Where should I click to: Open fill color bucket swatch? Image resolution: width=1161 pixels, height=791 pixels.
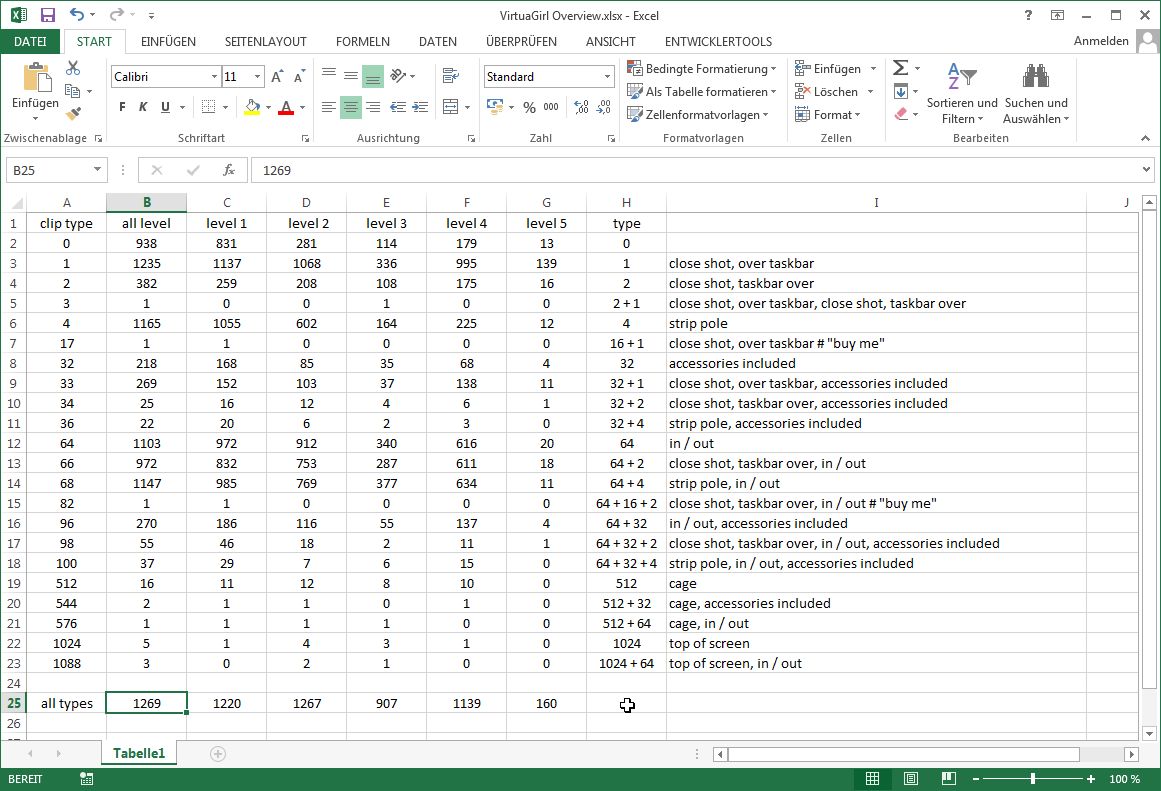[252, 107]
